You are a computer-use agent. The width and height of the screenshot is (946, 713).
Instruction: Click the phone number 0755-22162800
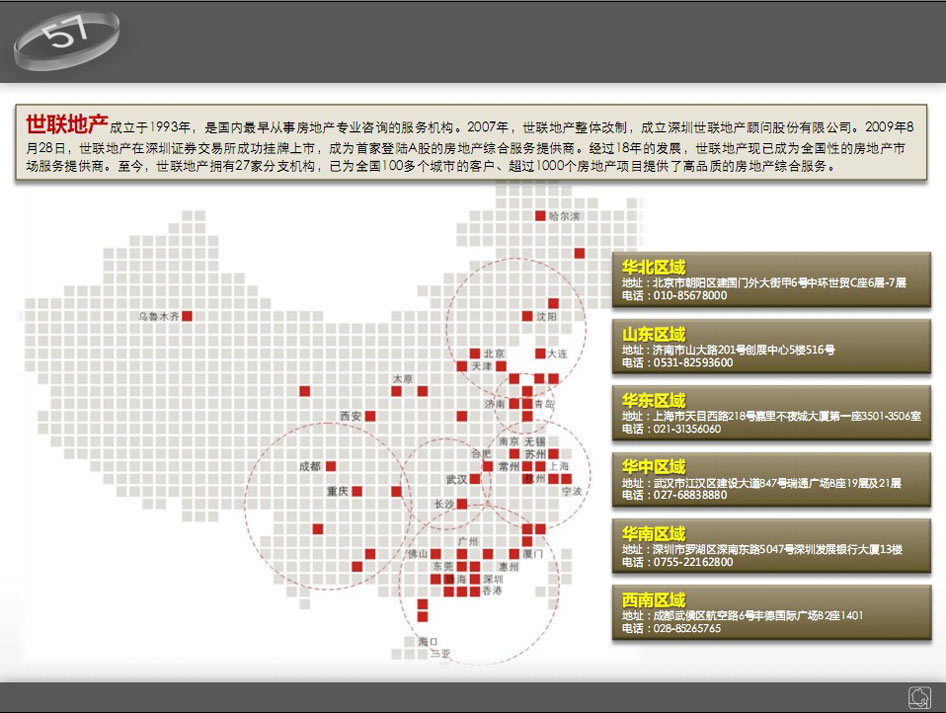(693, 562)
